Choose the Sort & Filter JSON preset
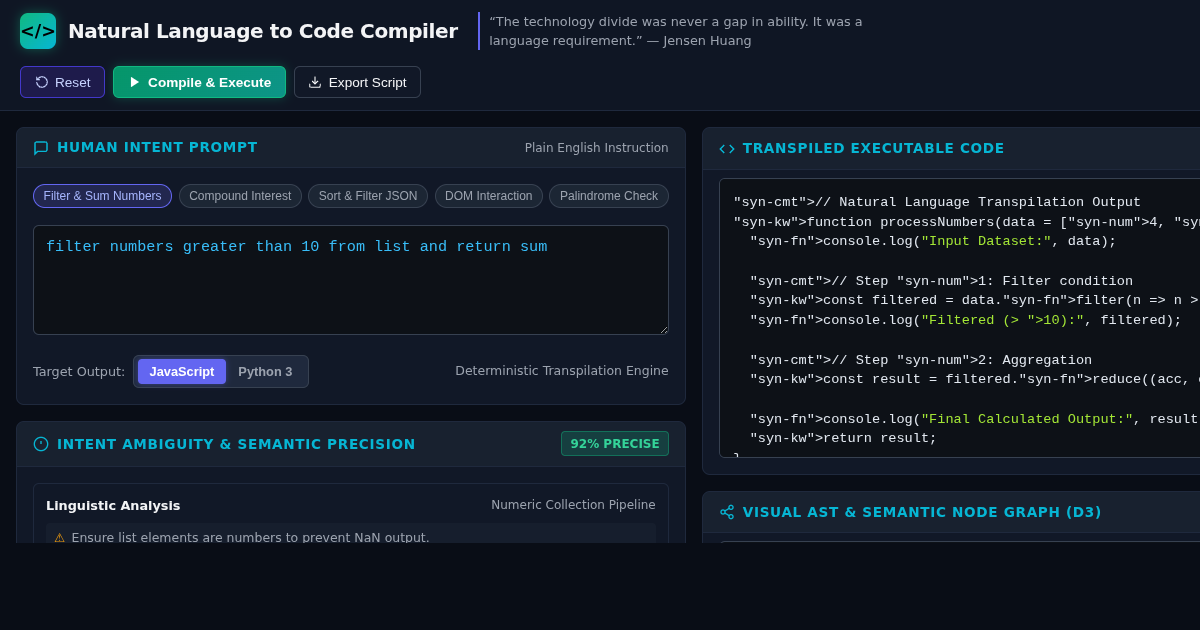Image resolution: width=1200 pixels, height=630 pixels. pos(368,196)
